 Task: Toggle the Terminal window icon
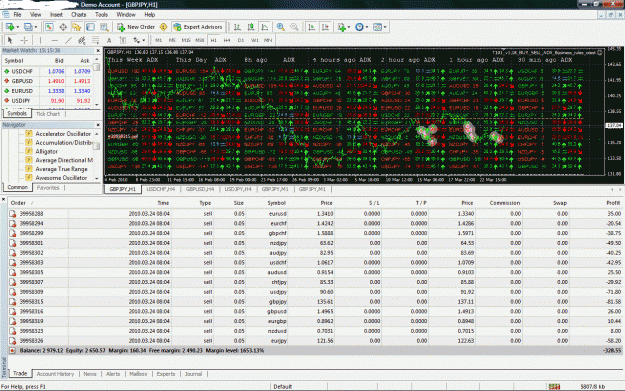(90, 27)
